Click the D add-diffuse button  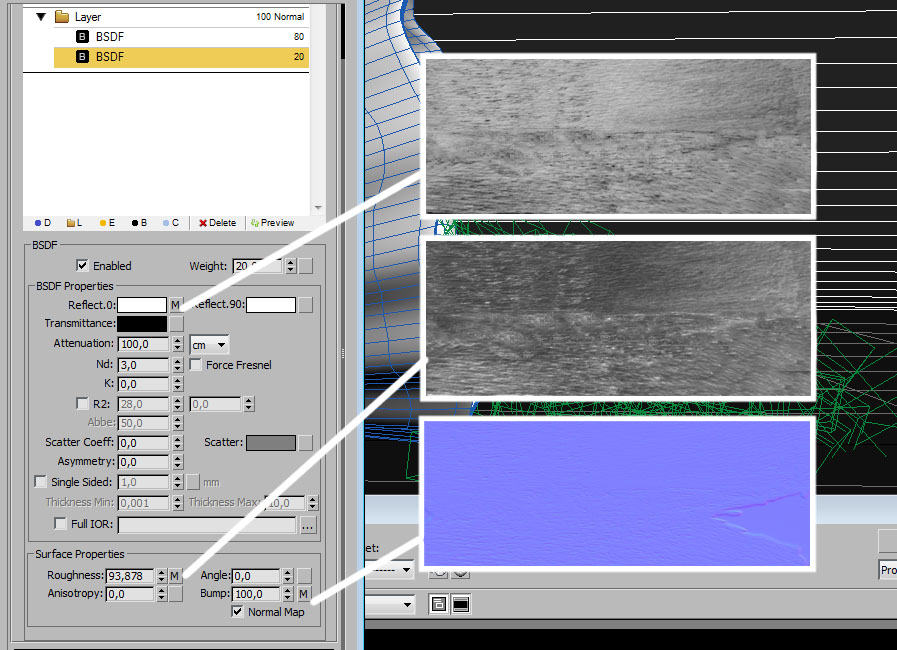click(x=43, y=223)
